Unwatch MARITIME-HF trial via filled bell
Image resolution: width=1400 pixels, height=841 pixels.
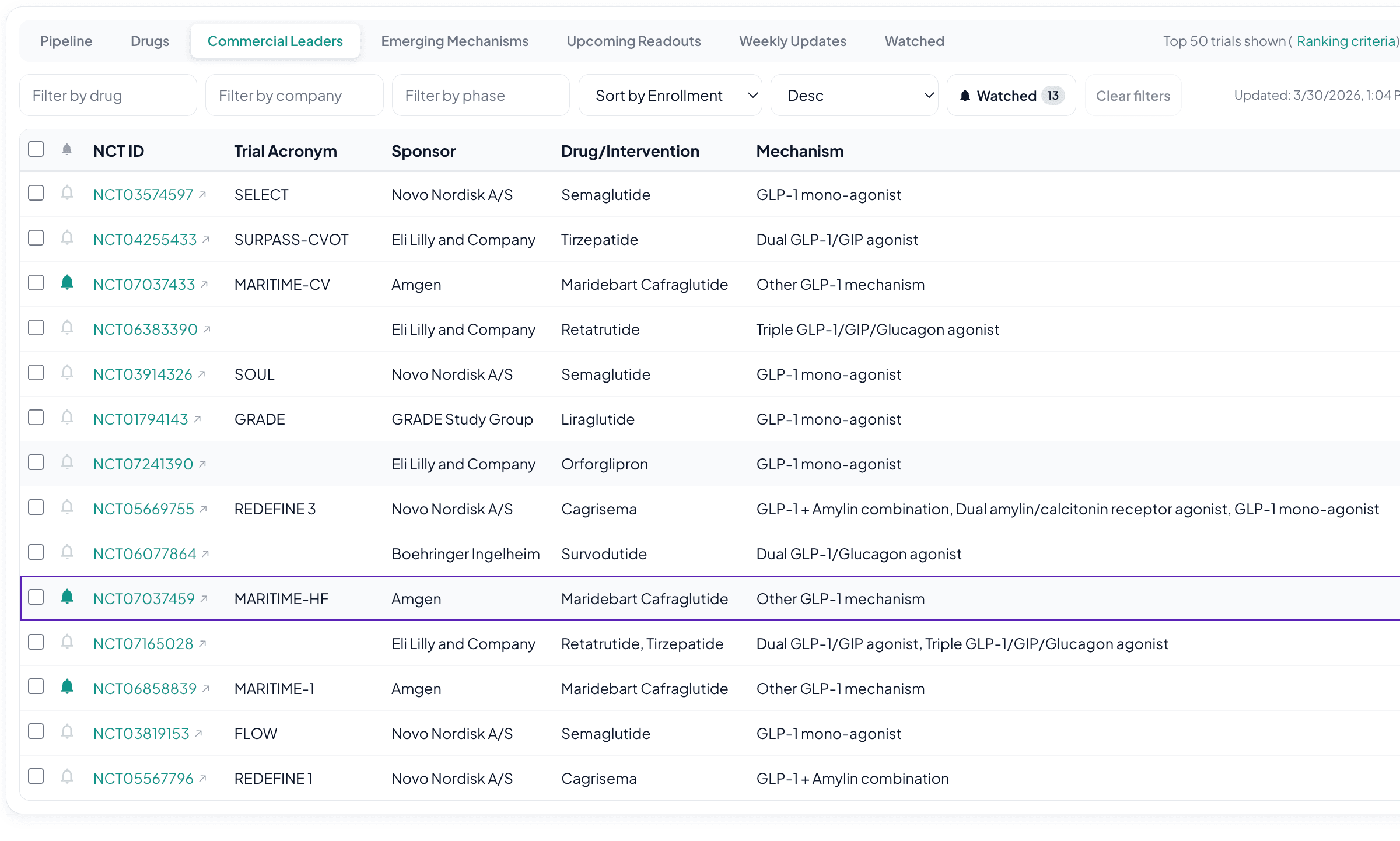[67, 597]
